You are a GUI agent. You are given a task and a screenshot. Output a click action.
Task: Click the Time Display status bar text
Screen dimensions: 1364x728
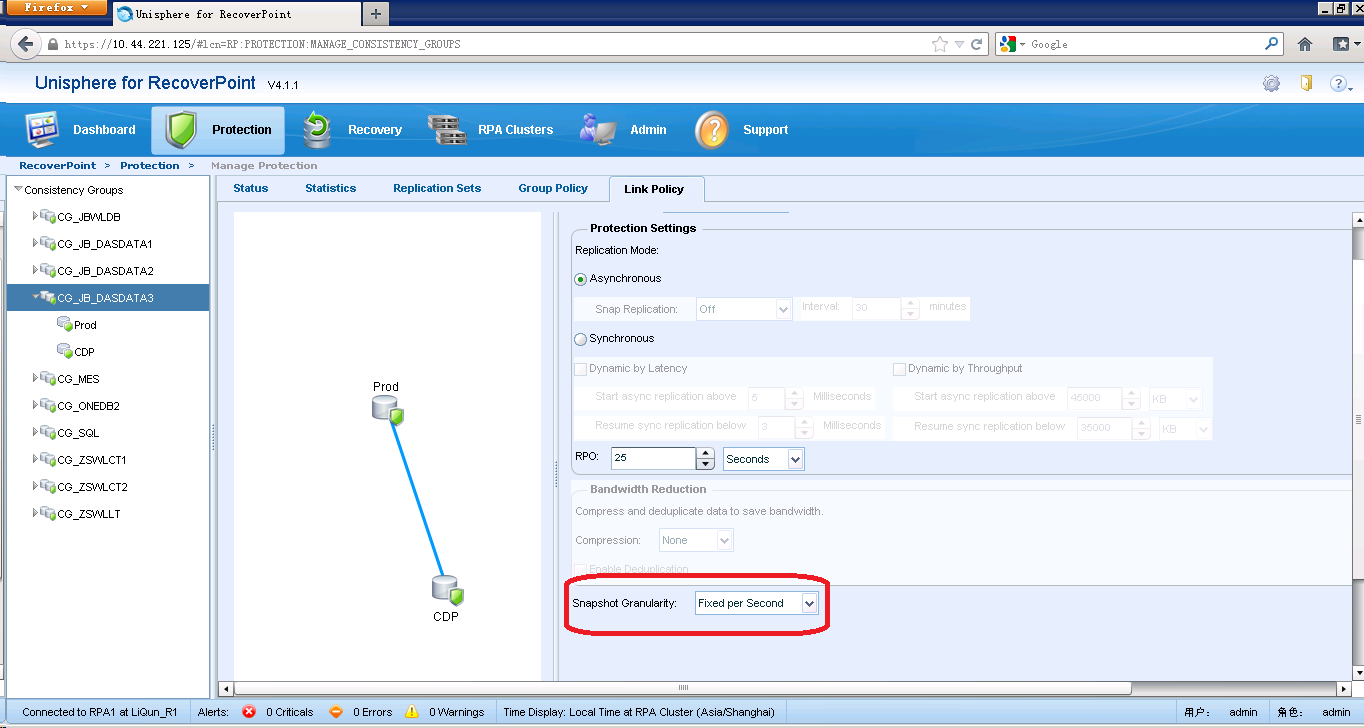(x=639, y=712)
